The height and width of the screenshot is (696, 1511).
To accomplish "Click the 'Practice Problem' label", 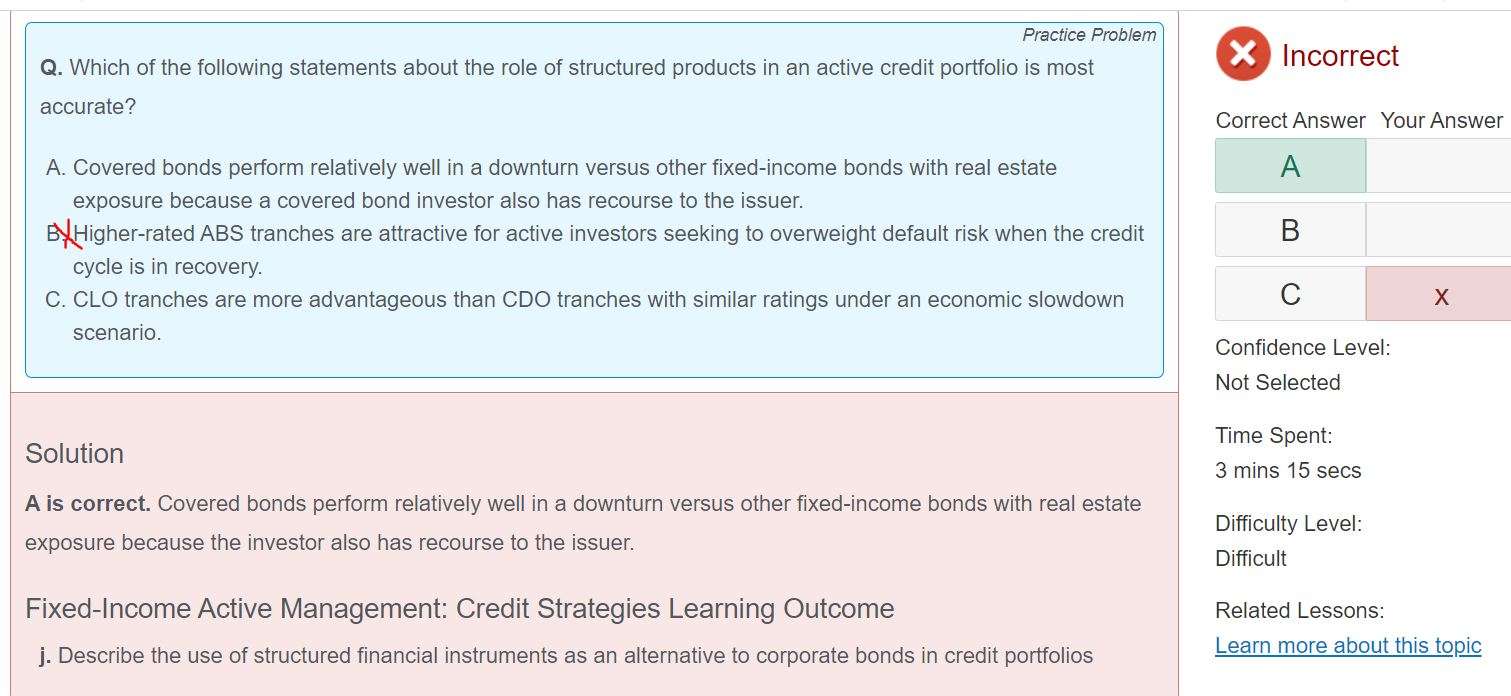I will click(1088, 35).
